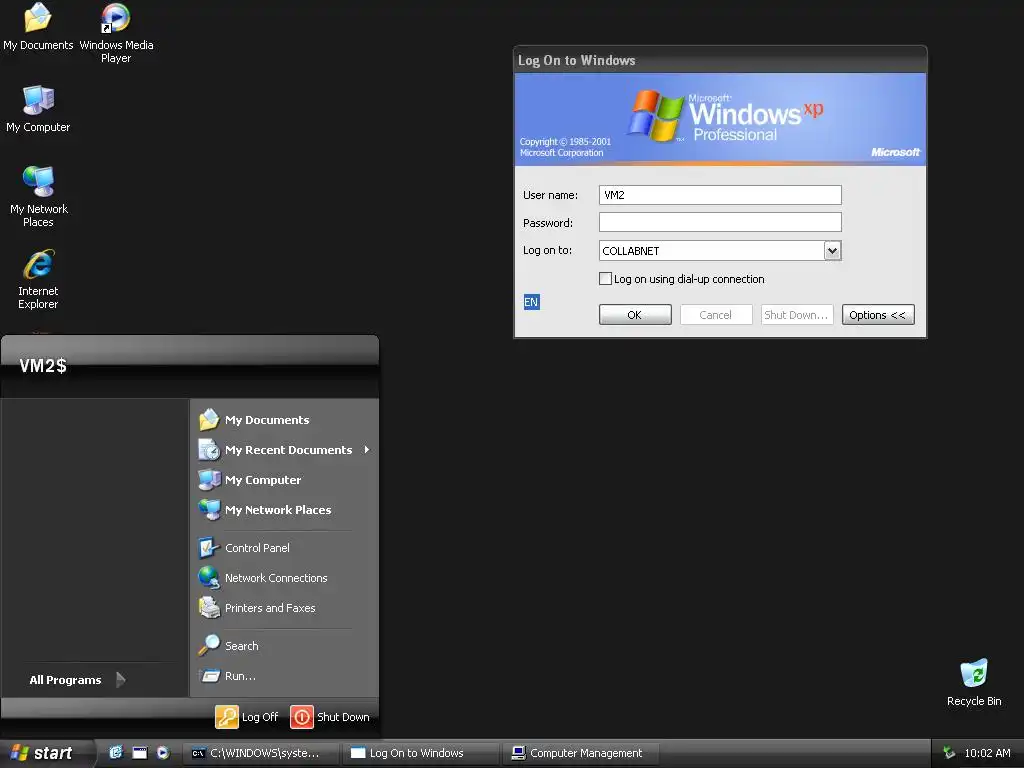Select My Network Places desktop icon
1024x768 pixels.
click(39, 196)
